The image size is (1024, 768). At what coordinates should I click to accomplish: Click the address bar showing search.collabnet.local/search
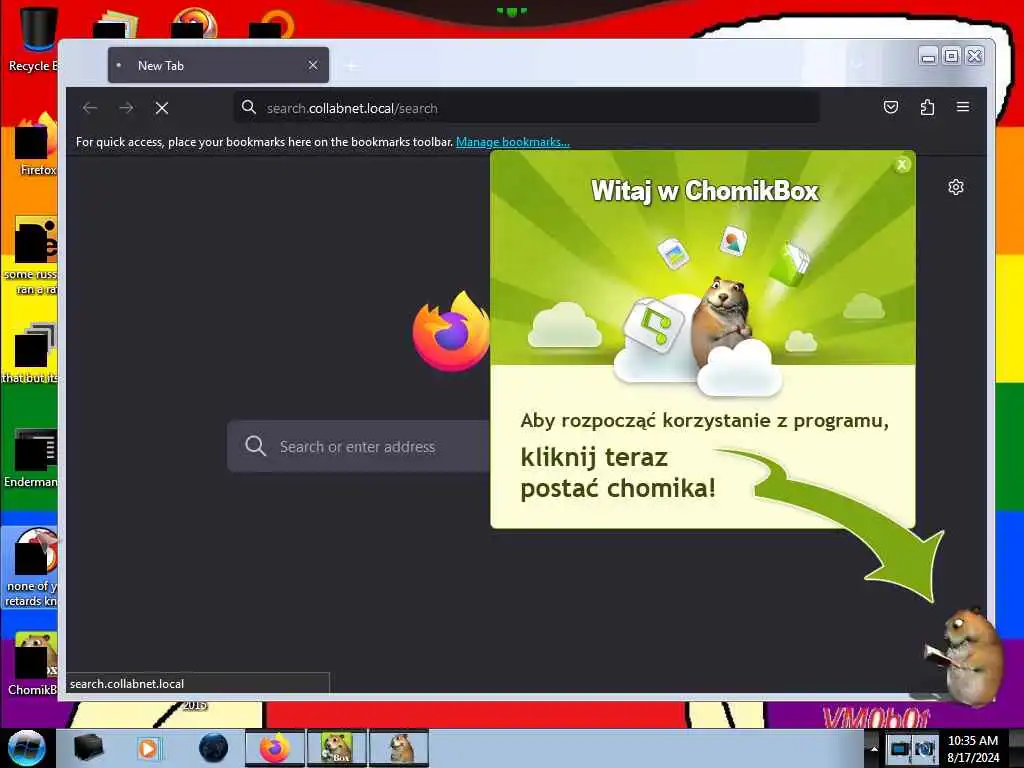coord(526,108)
